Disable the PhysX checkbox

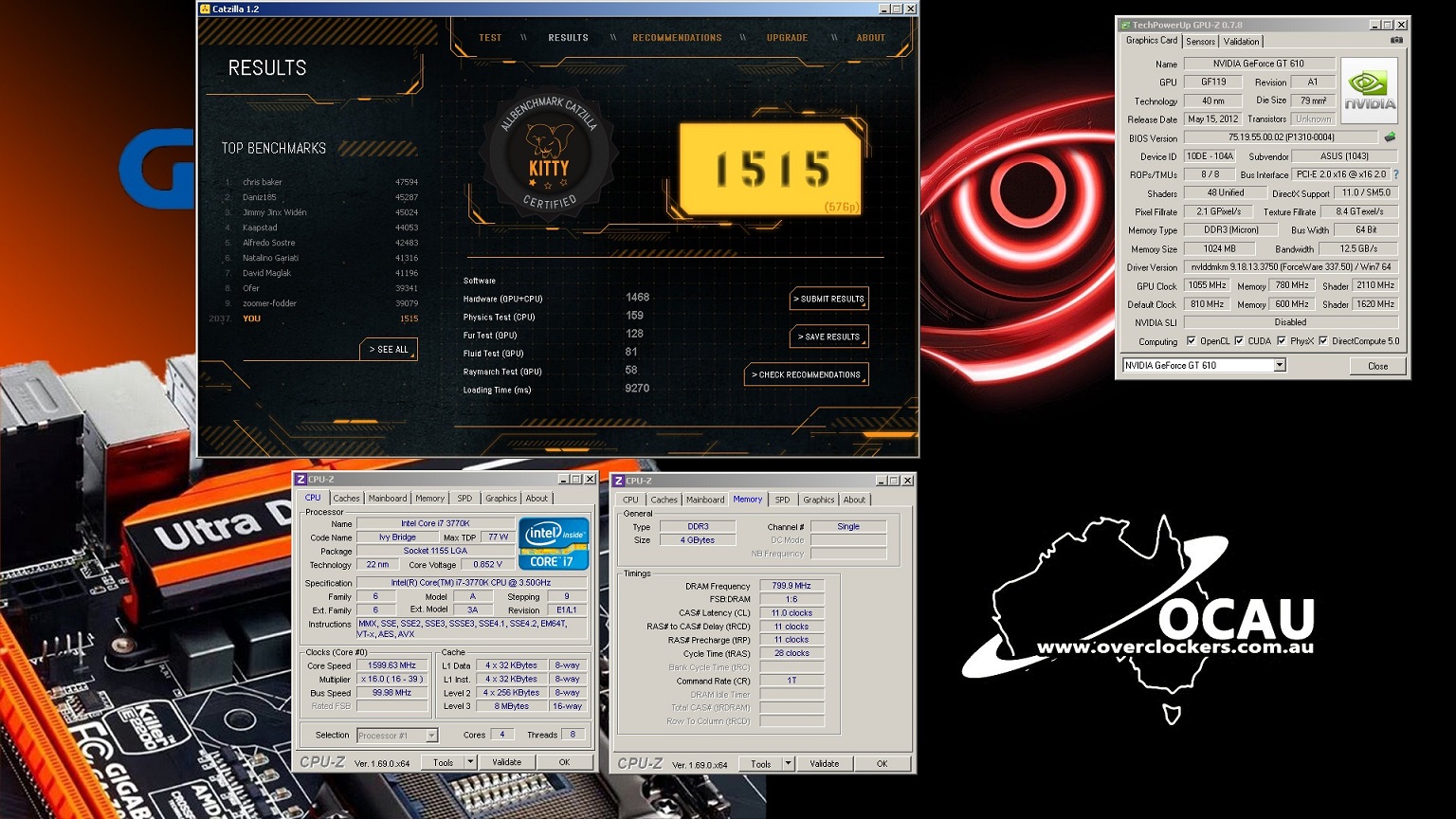coord(1282,341)
